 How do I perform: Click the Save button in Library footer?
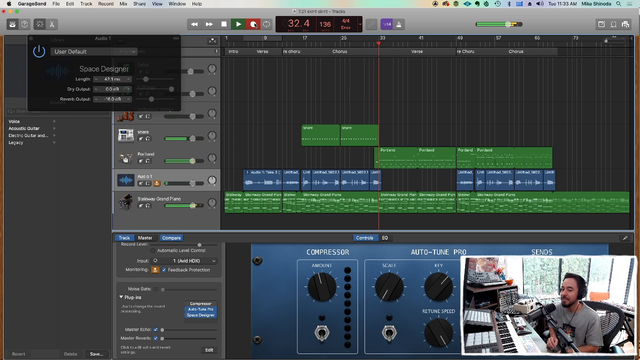[x=96, y=354]
